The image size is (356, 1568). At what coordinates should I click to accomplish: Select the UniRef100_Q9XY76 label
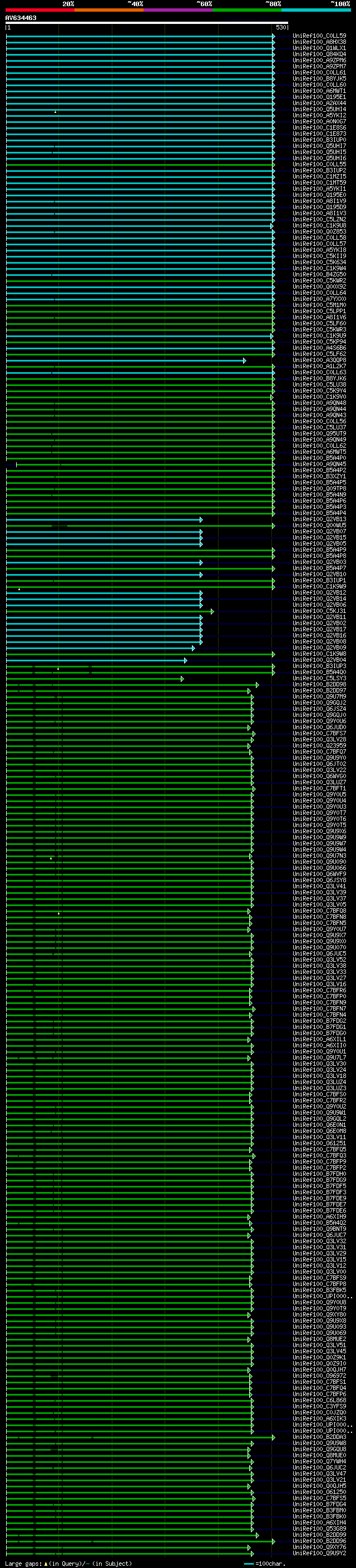click(319, 1547)
